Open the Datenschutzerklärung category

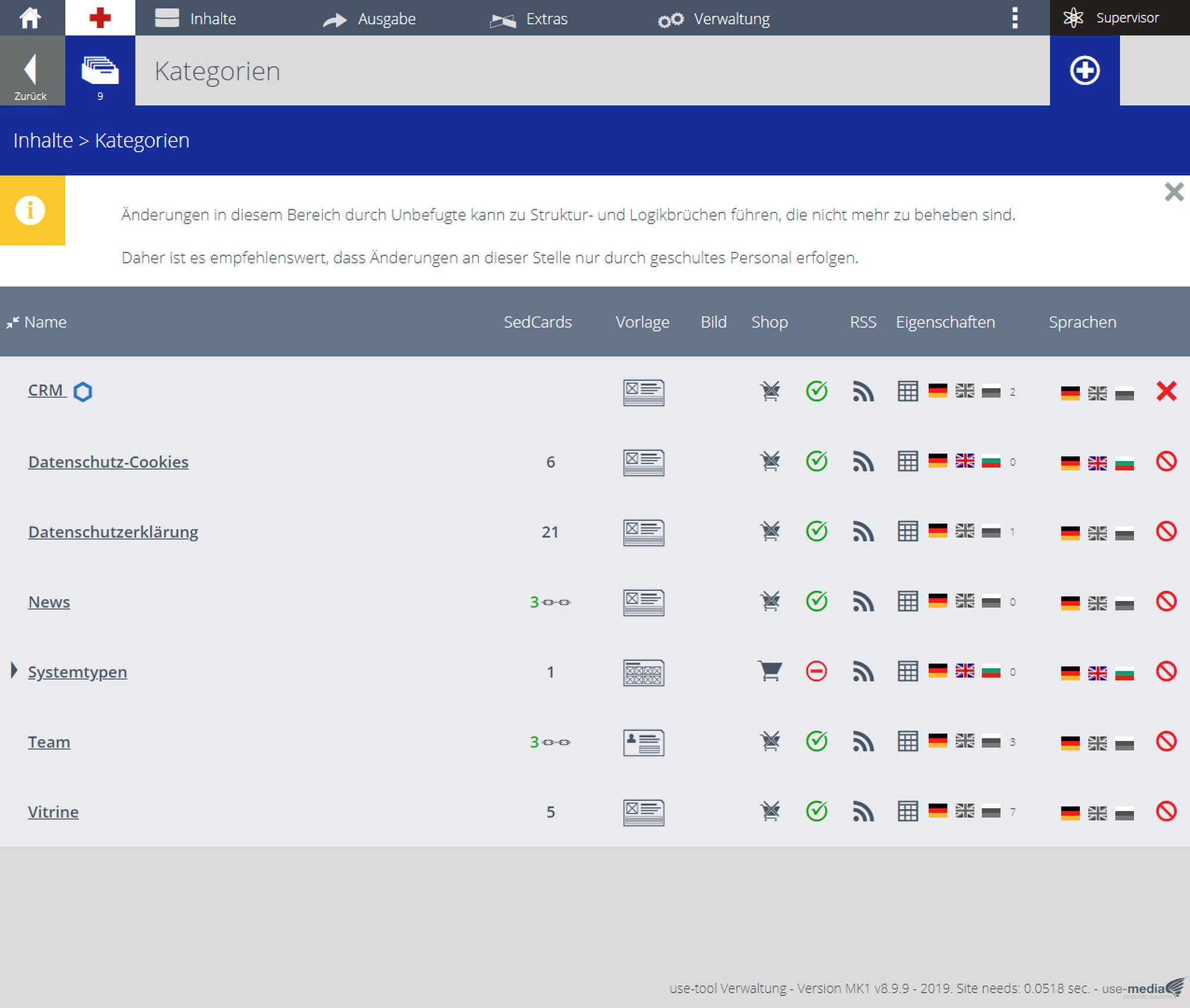pos(113,532)
